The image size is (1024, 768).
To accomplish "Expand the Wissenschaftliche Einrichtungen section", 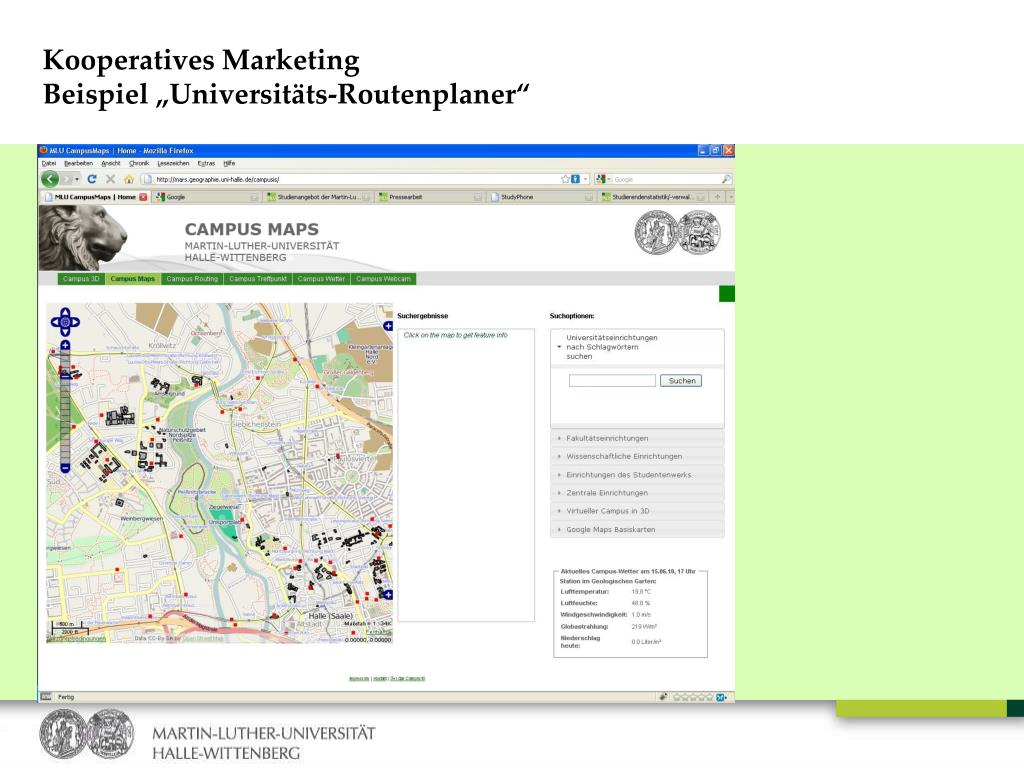I will (637, 456).
